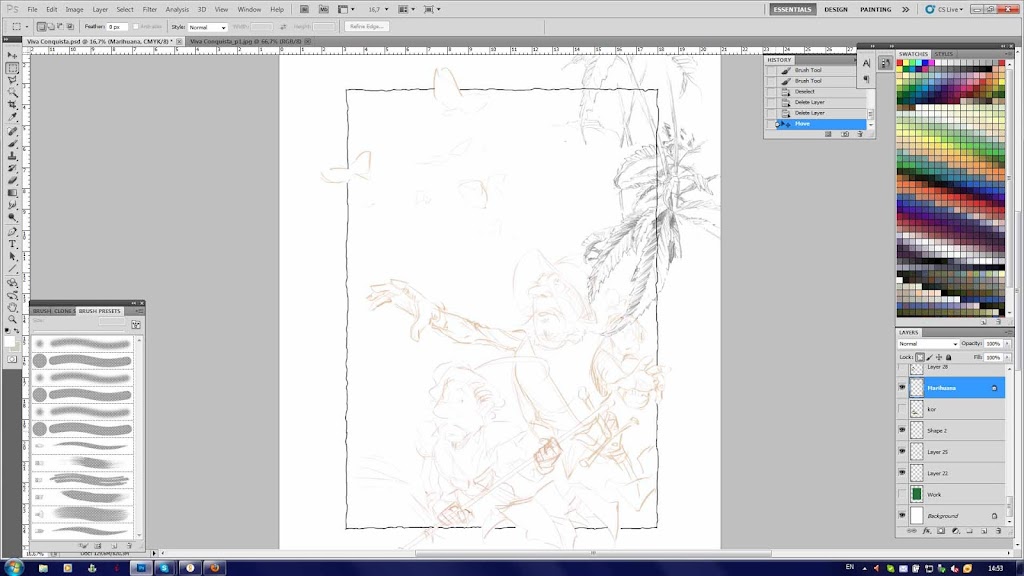Image resolution: width=1024 pixels, height=576 pixels.
Task: Hide Layer 22 visibility eye
Action: pos(902,473)
